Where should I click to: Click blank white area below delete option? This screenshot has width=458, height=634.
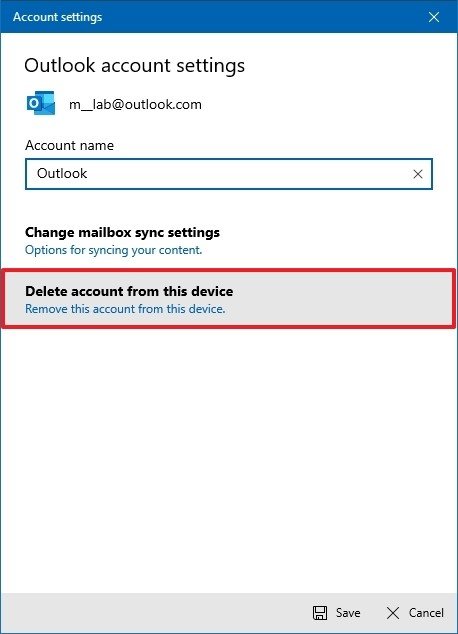(229, 459)
